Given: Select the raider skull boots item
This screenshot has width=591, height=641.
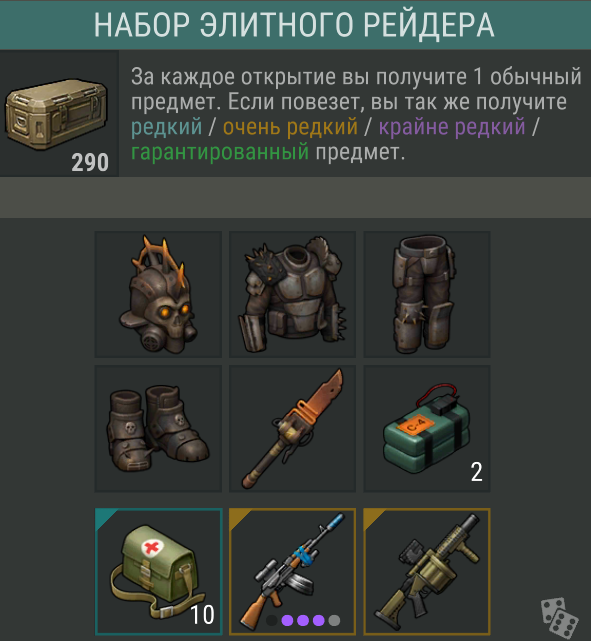Looking at the screenshot, I should (x=158, y=428).
